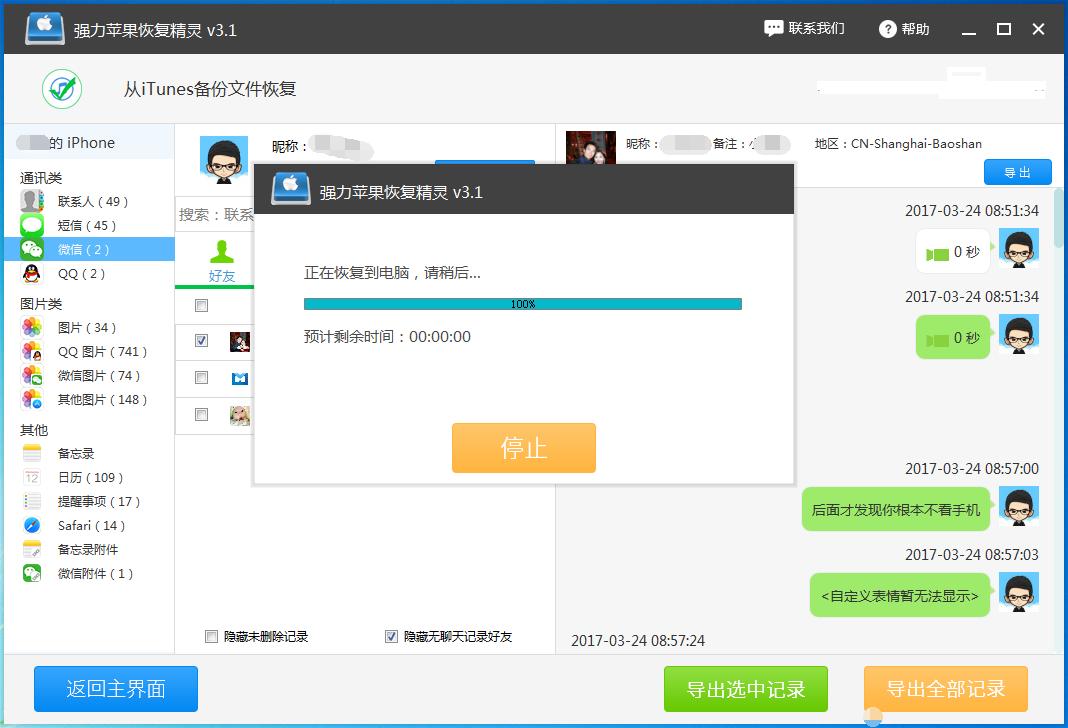
Task: Open the 微信附件 WeChat attachments icon
Action: coord(30,573)
